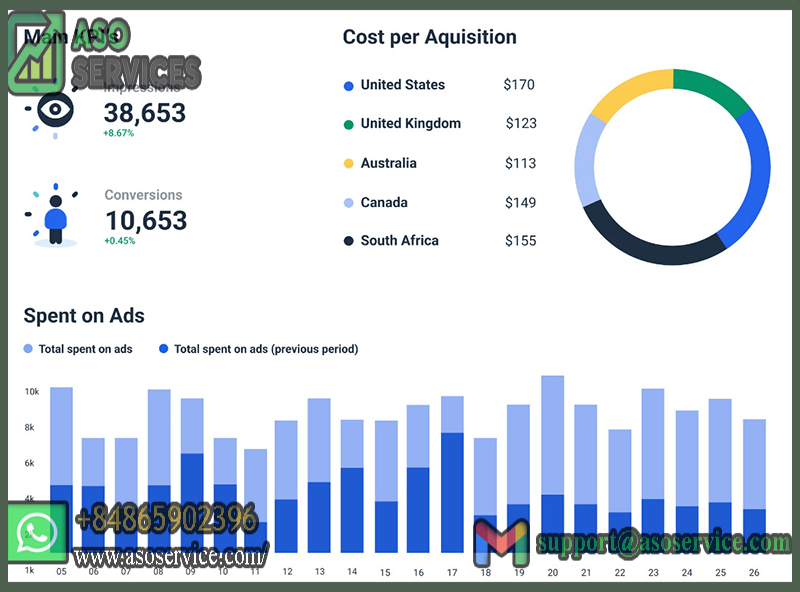The height and width of the screenshot is (592, 800).
Task: Click the Spent on Ads heading
Action: 84,316
